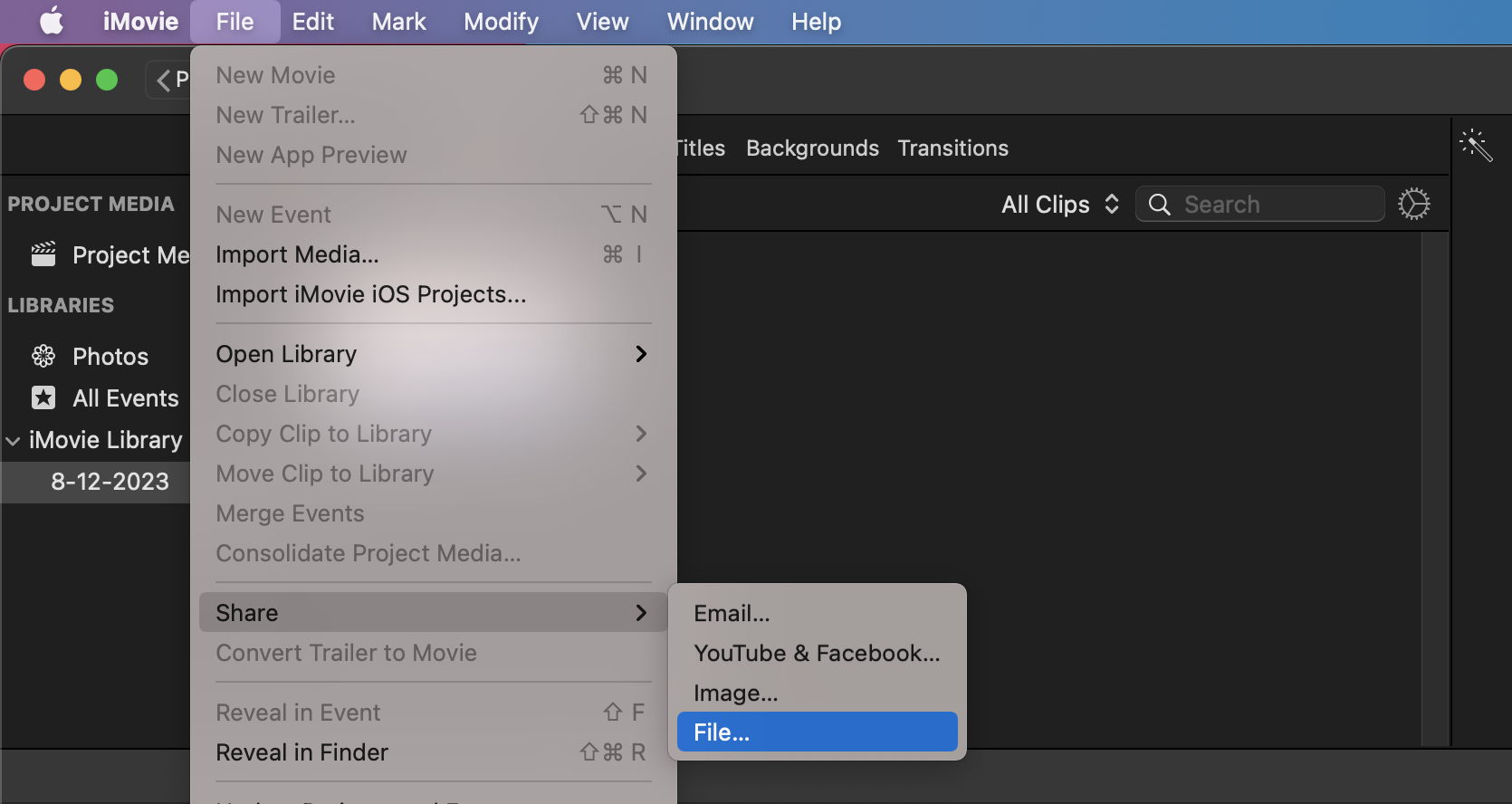Open the Window menu
This screenshot has height=804, width=1512.
(710, 21)
